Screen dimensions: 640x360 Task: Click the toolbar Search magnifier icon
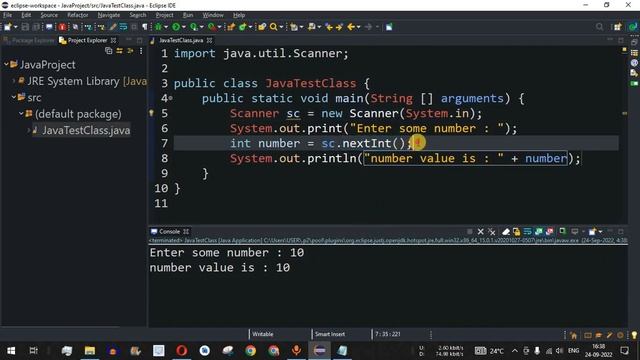coord(273,27)
